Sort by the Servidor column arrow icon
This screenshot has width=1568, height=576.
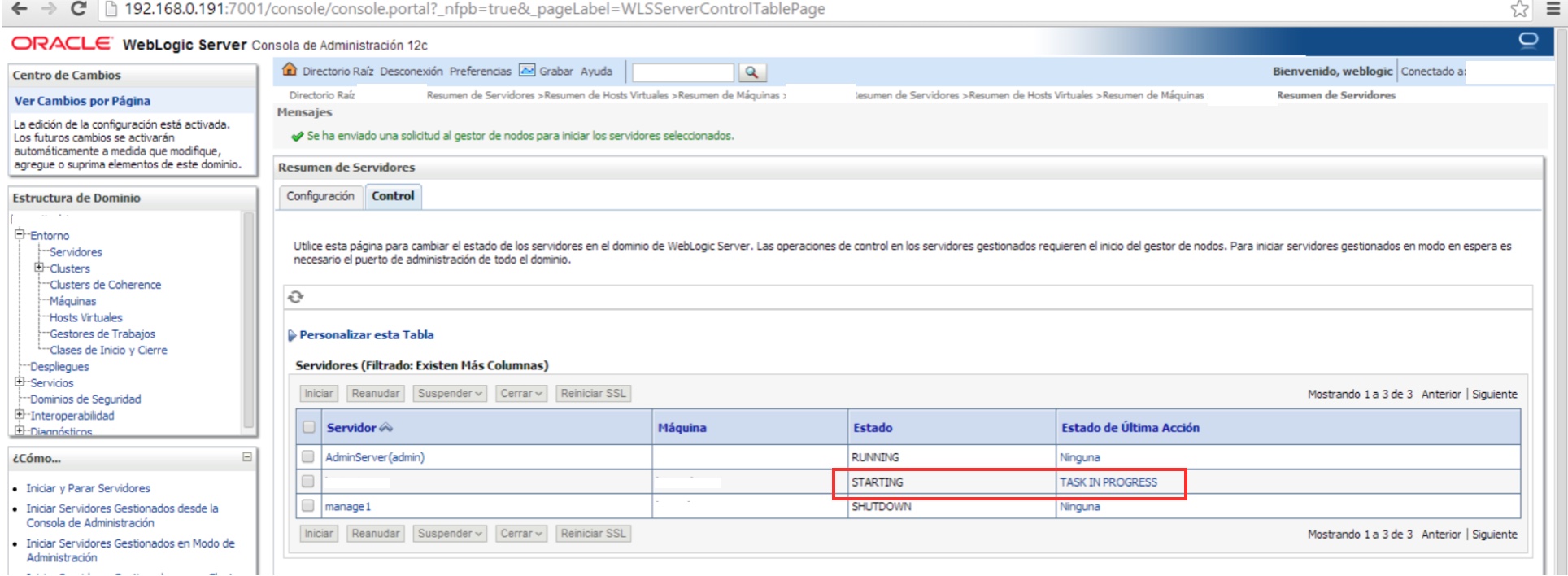click(x=385, y=428)
